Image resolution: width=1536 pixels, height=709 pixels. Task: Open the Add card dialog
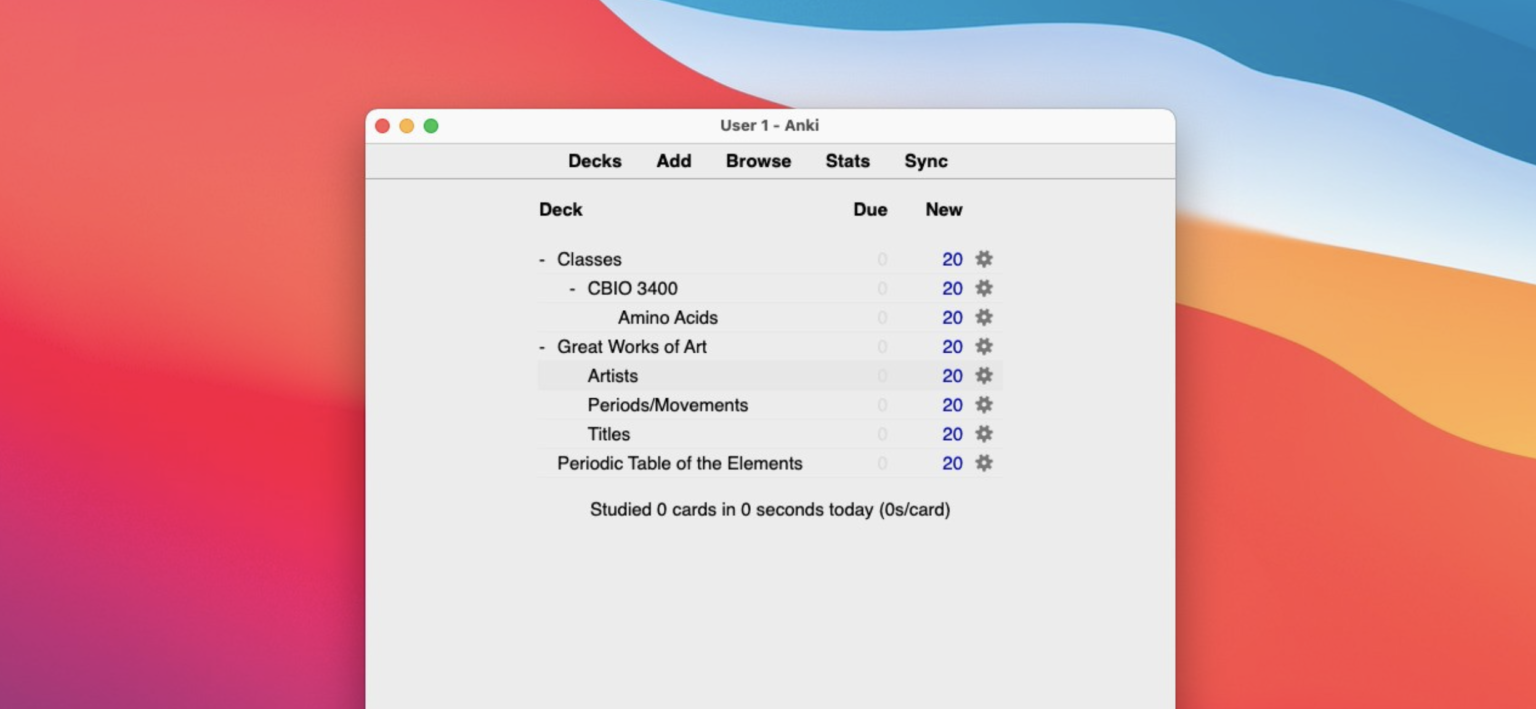[673, 161]
